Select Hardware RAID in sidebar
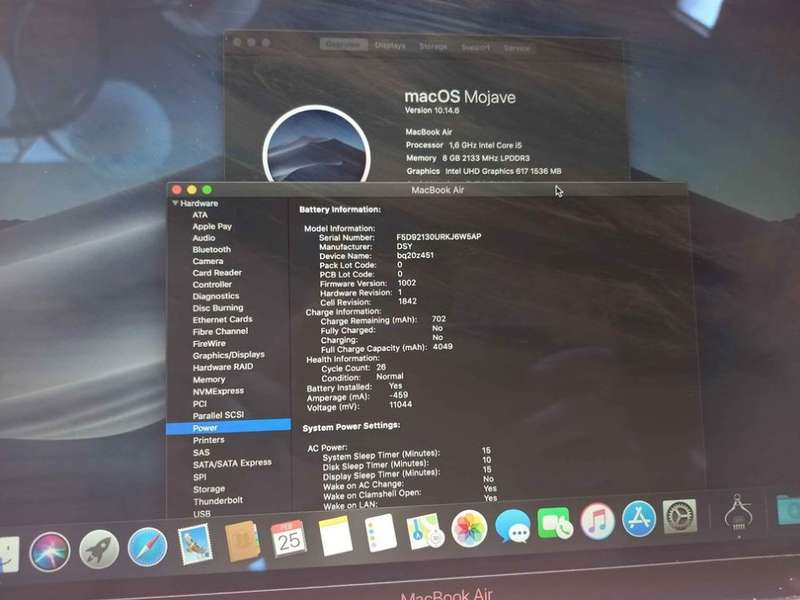The width and height of the screenshot is (800, 600). 223,367
